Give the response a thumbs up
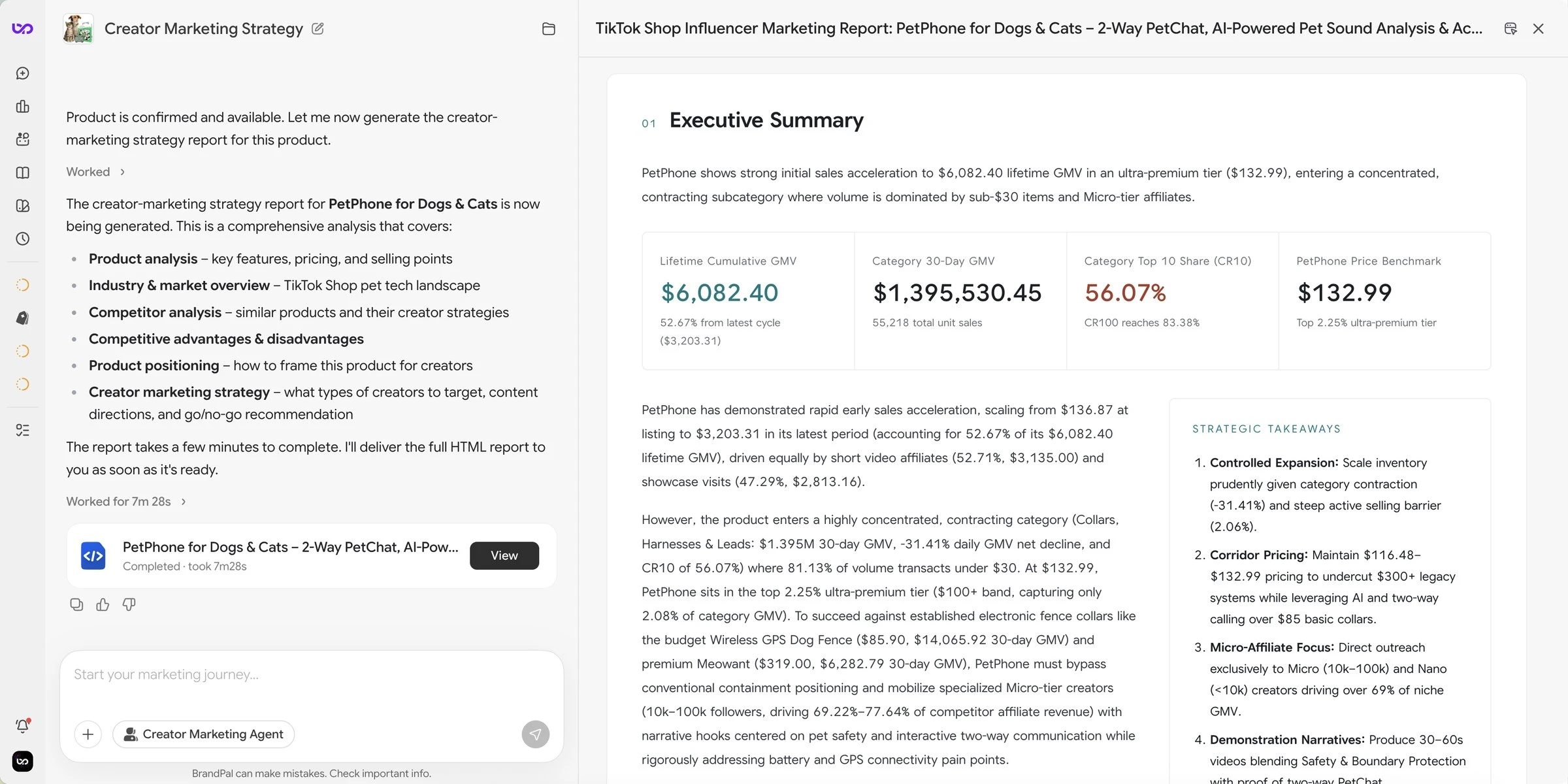 103,604
